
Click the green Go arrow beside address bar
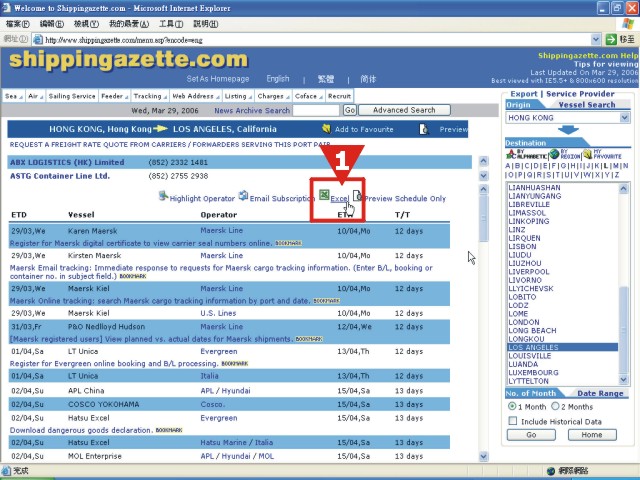point(611,39)
